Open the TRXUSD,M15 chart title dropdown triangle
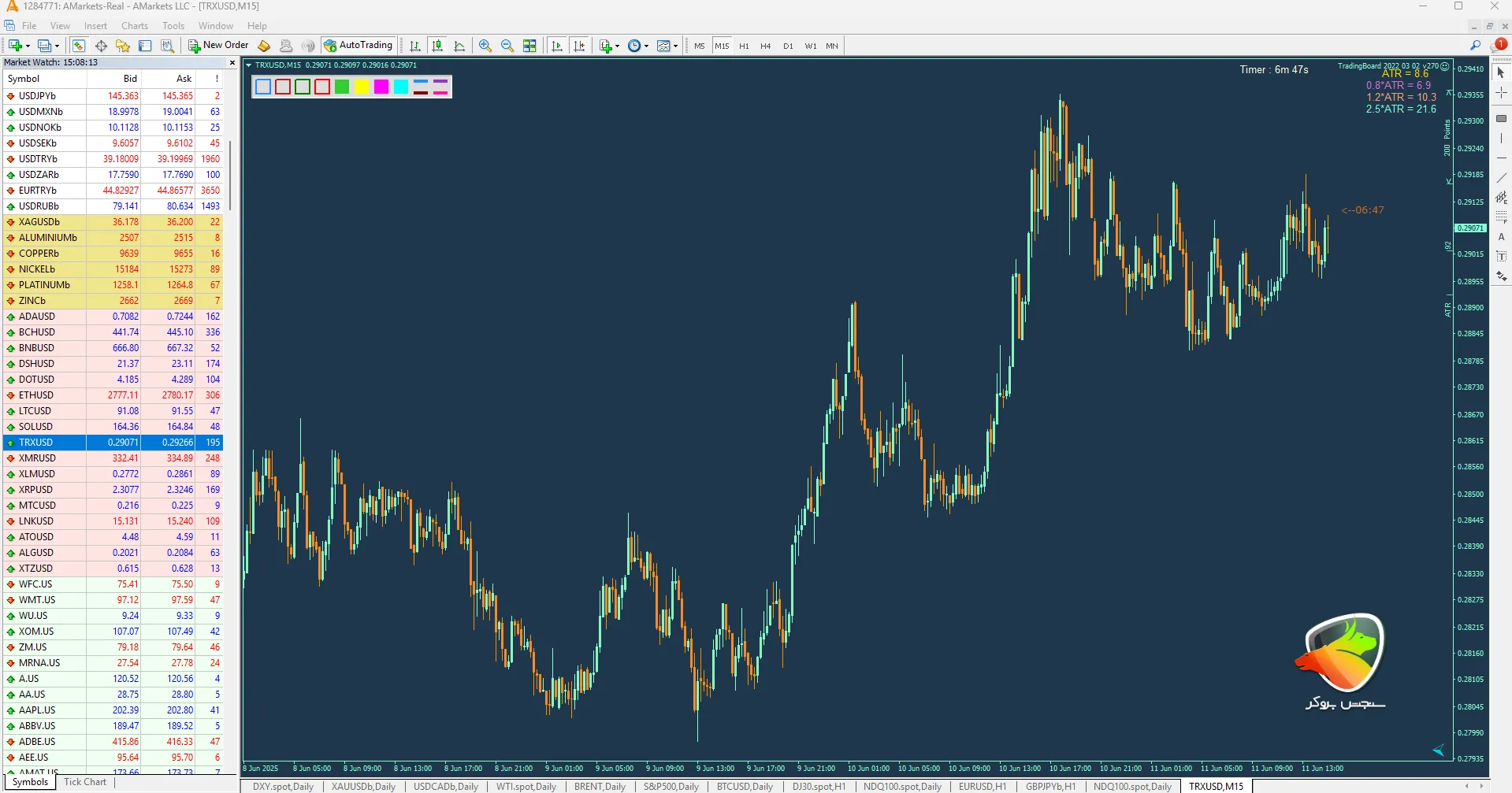Image resolution: width=1512 pixels, height=793 pixels. (x=249, y=65)
